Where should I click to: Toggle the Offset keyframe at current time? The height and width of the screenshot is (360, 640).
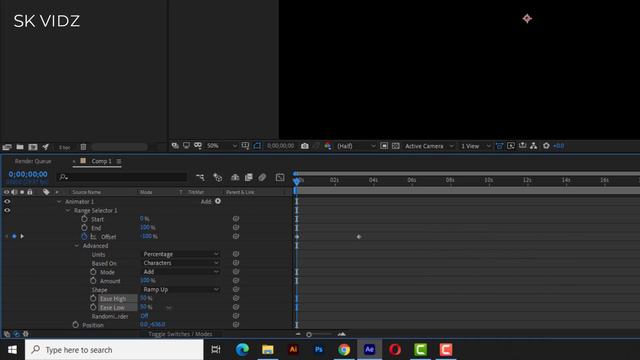click(x=14, y=236)
